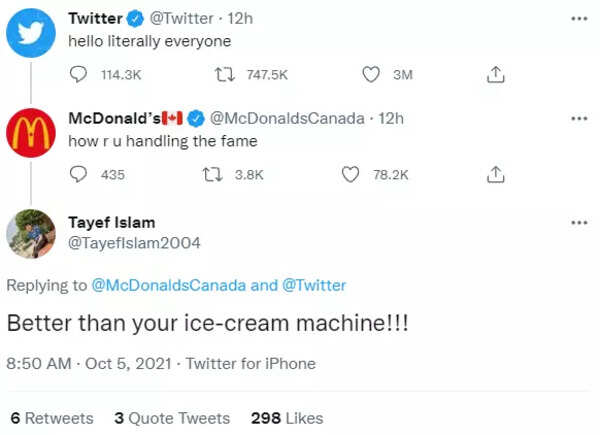Open more options for Tayef Islam's tweet
600x435 pixels.
point(579,222)
